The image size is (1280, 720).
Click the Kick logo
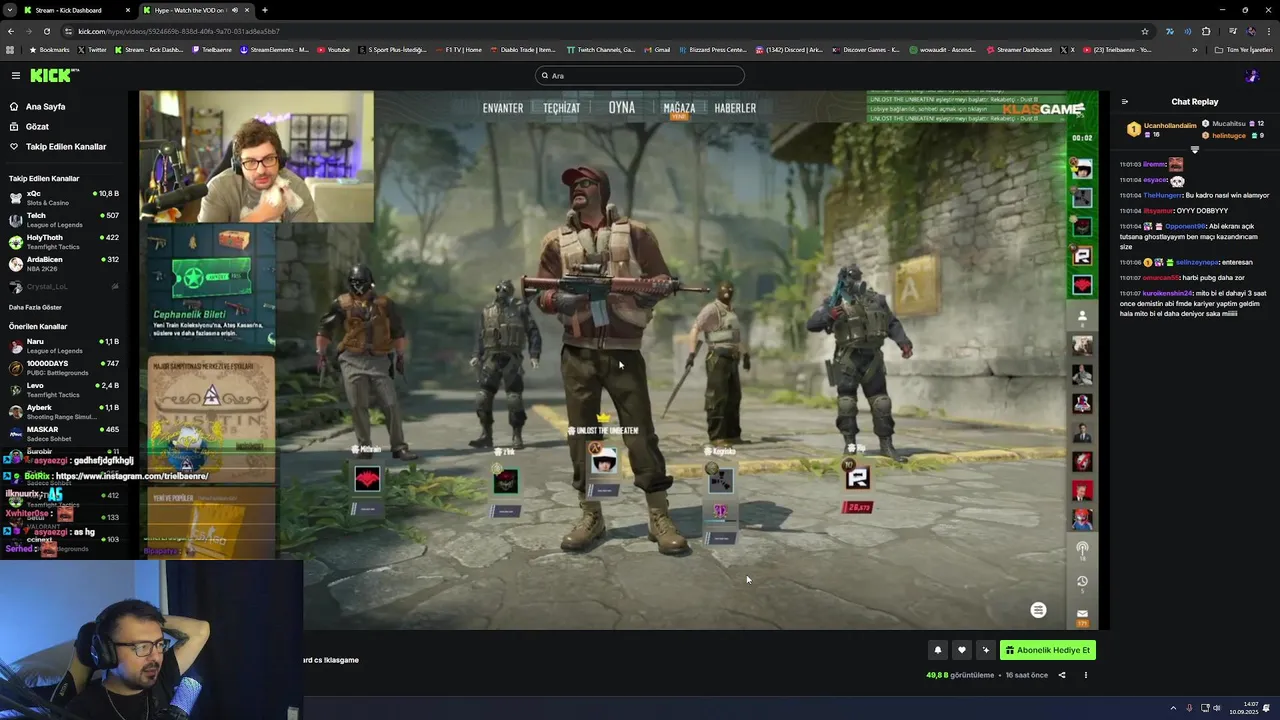click(x=54, y=75)
